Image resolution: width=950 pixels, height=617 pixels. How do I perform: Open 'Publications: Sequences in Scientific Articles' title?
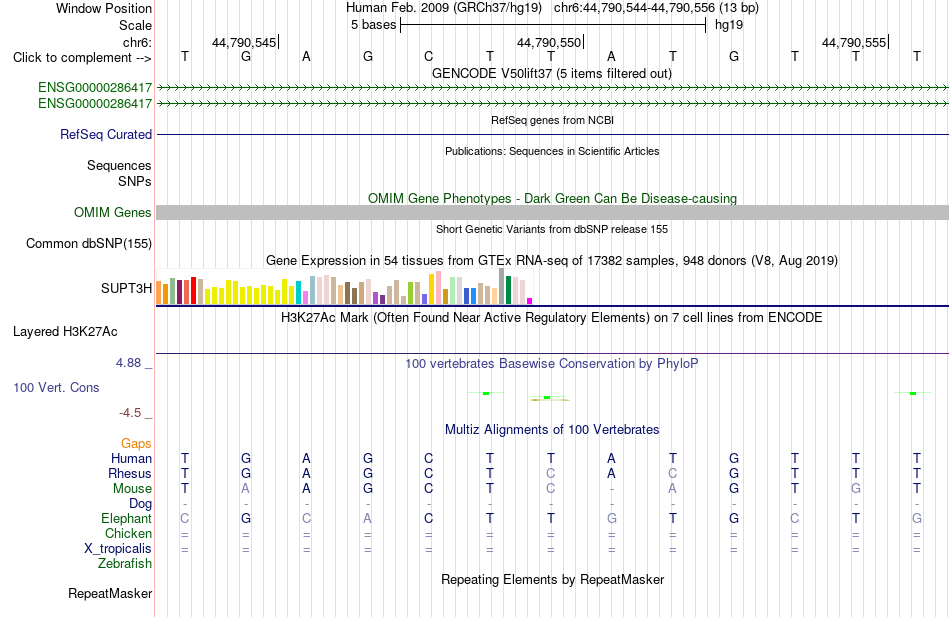coord(552,151)
